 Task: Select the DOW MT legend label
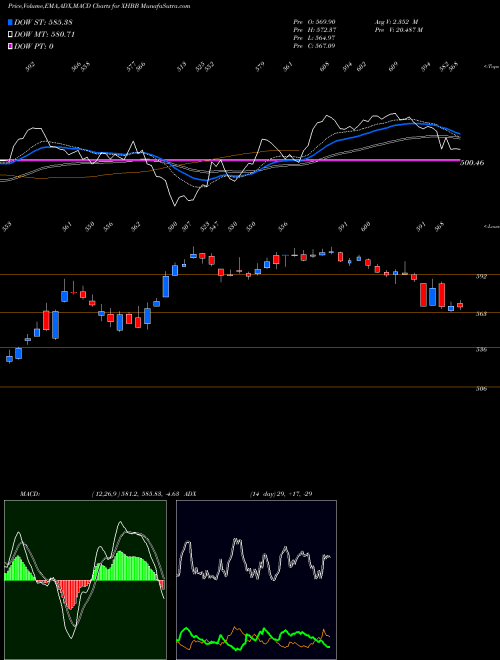(x=44, y=35)
